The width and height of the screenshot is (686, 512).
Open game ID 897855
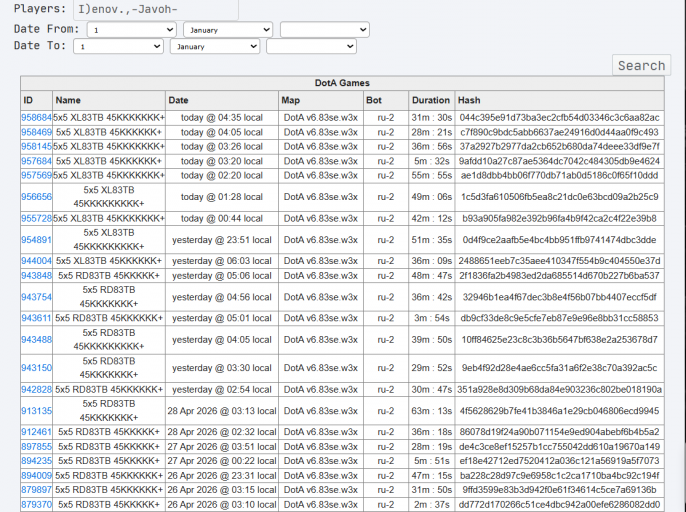36,447
